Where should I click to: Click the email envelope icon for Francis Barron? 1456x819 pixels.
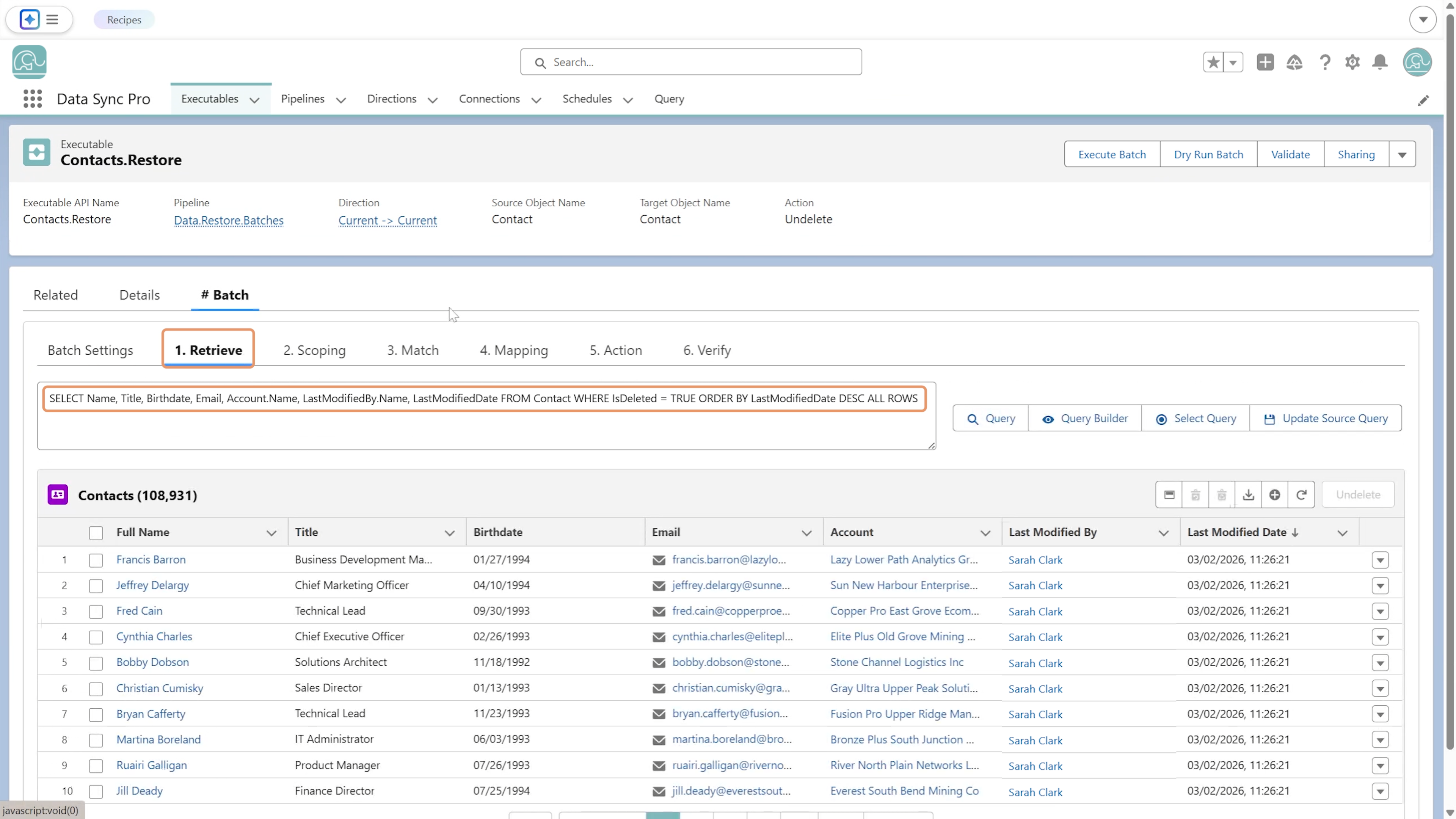(x=659, y=560)
